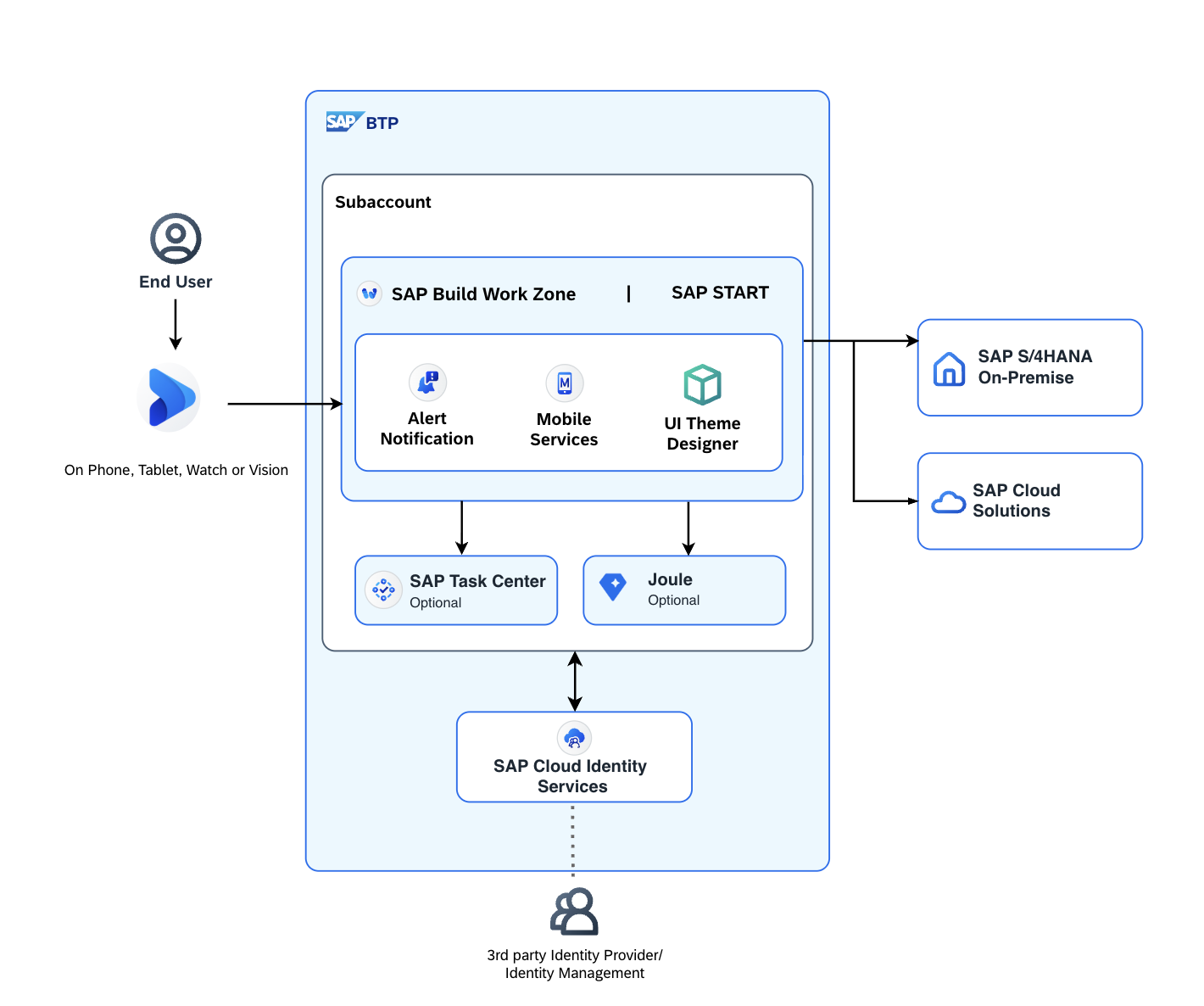Select the Mobile Services icon
This screenshot has width=1204, height=1006.
point(565,383)
